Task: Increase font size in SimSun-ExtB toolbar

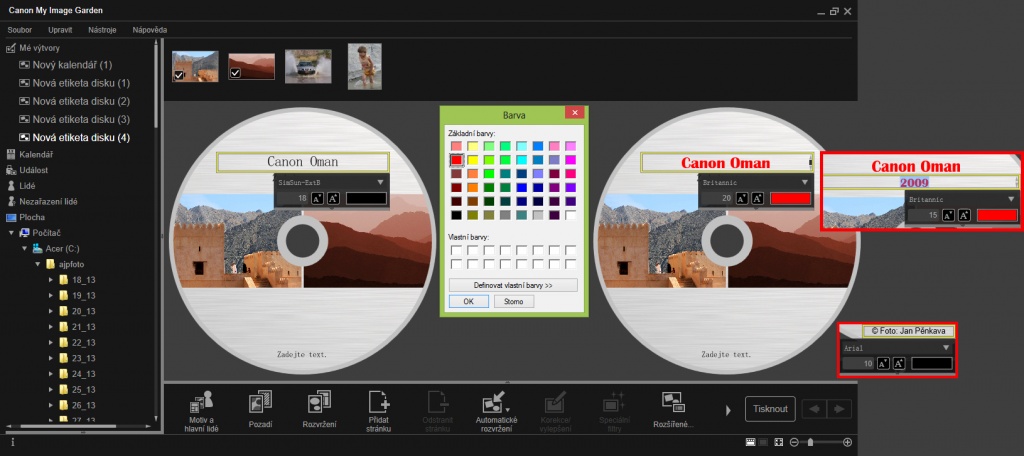Action: (333, 199)
